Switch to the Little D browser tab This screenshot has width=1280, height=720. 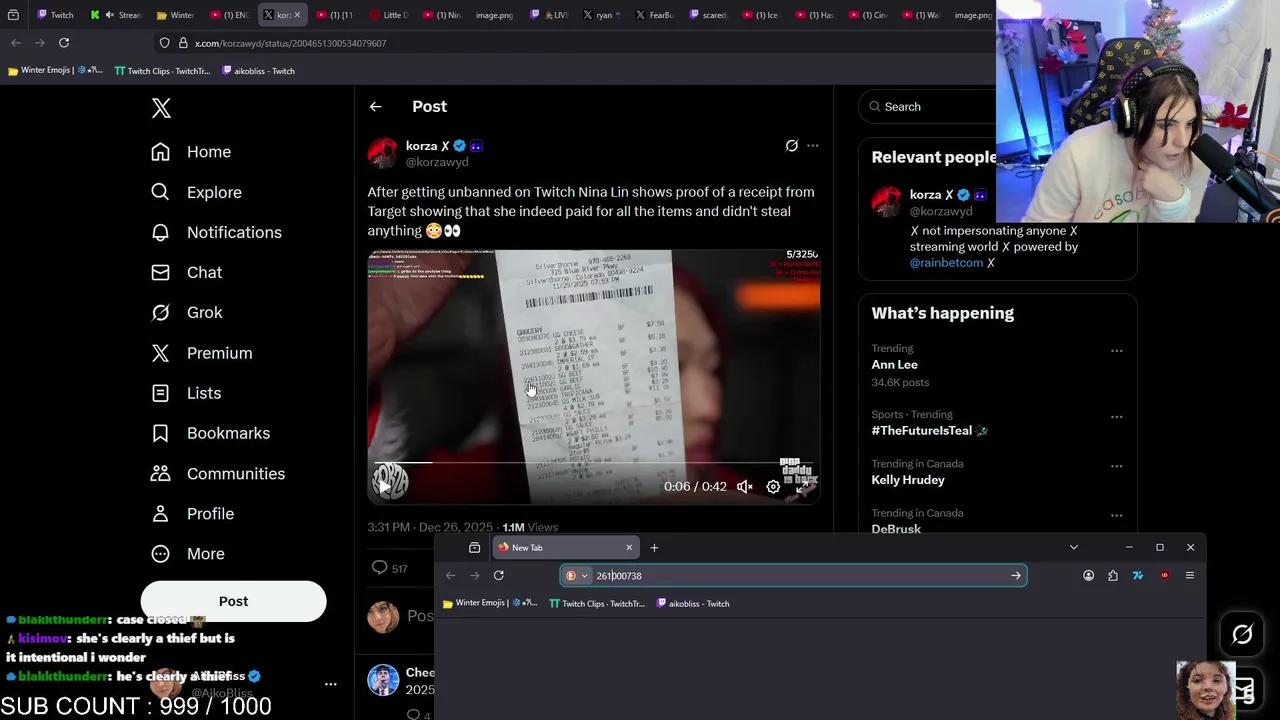pos(389,15)
